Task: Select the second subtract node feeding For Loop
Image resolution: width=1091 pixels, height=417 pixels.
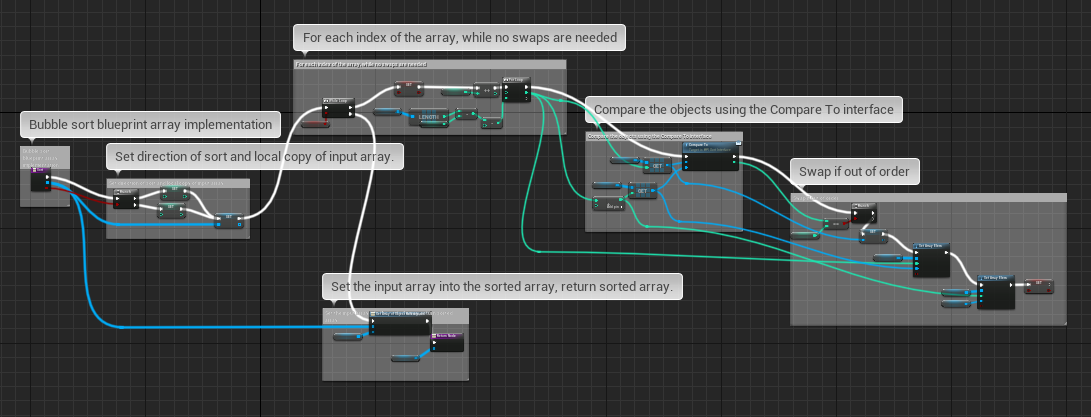Action: (x=492, y=123)
